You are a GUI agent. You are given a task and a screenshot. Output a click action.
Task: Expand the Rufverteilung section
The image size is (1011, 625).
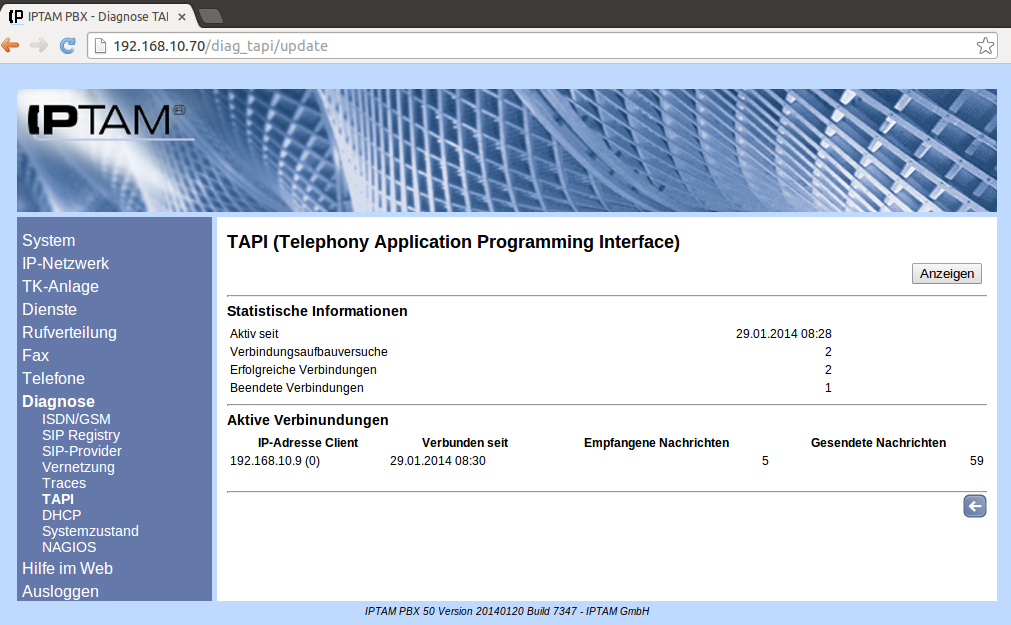69,333
